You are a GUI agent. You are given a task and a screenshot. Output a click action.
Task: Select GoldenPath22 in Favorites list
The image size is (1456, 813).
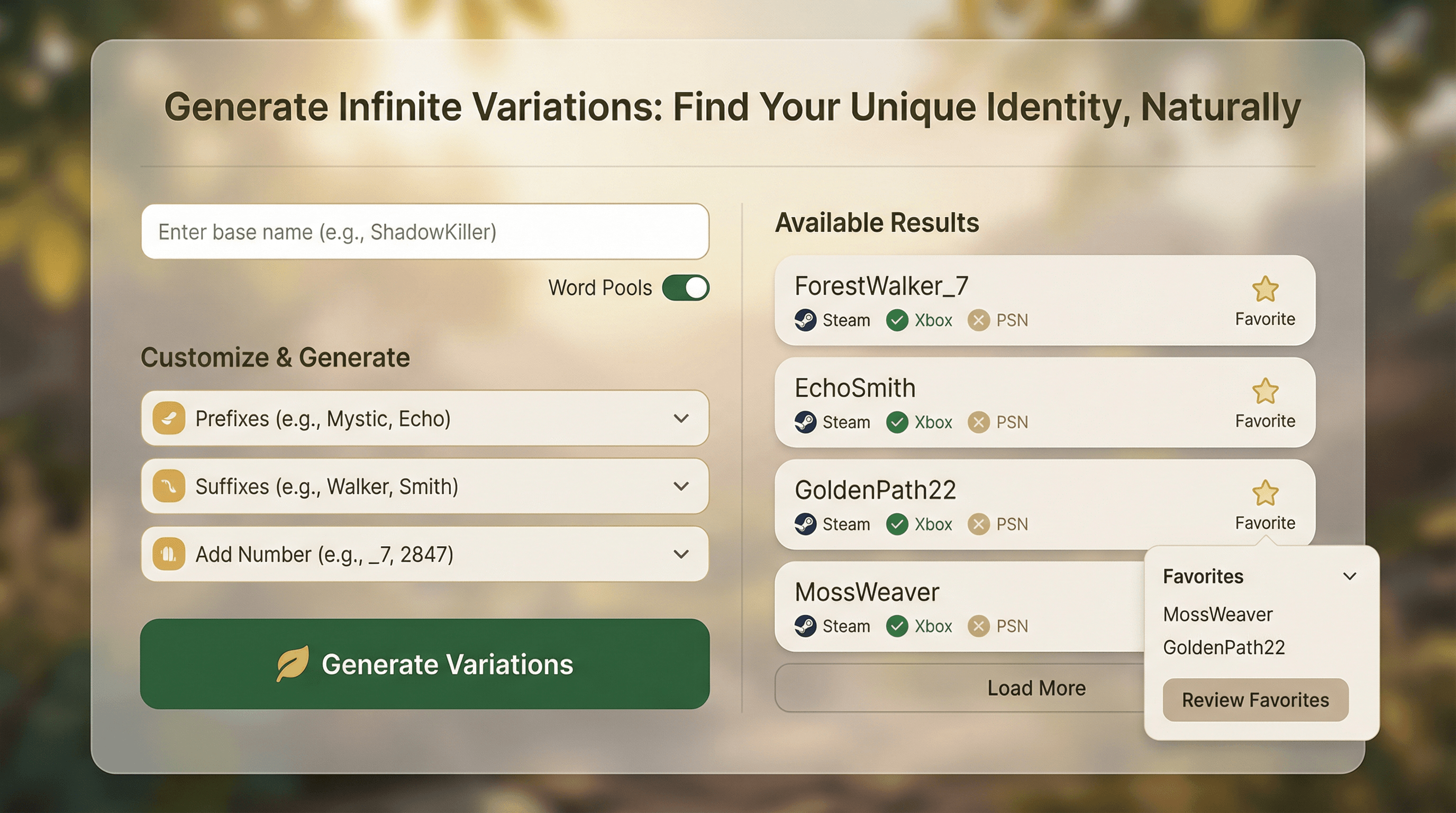[x=1224, y=647]
